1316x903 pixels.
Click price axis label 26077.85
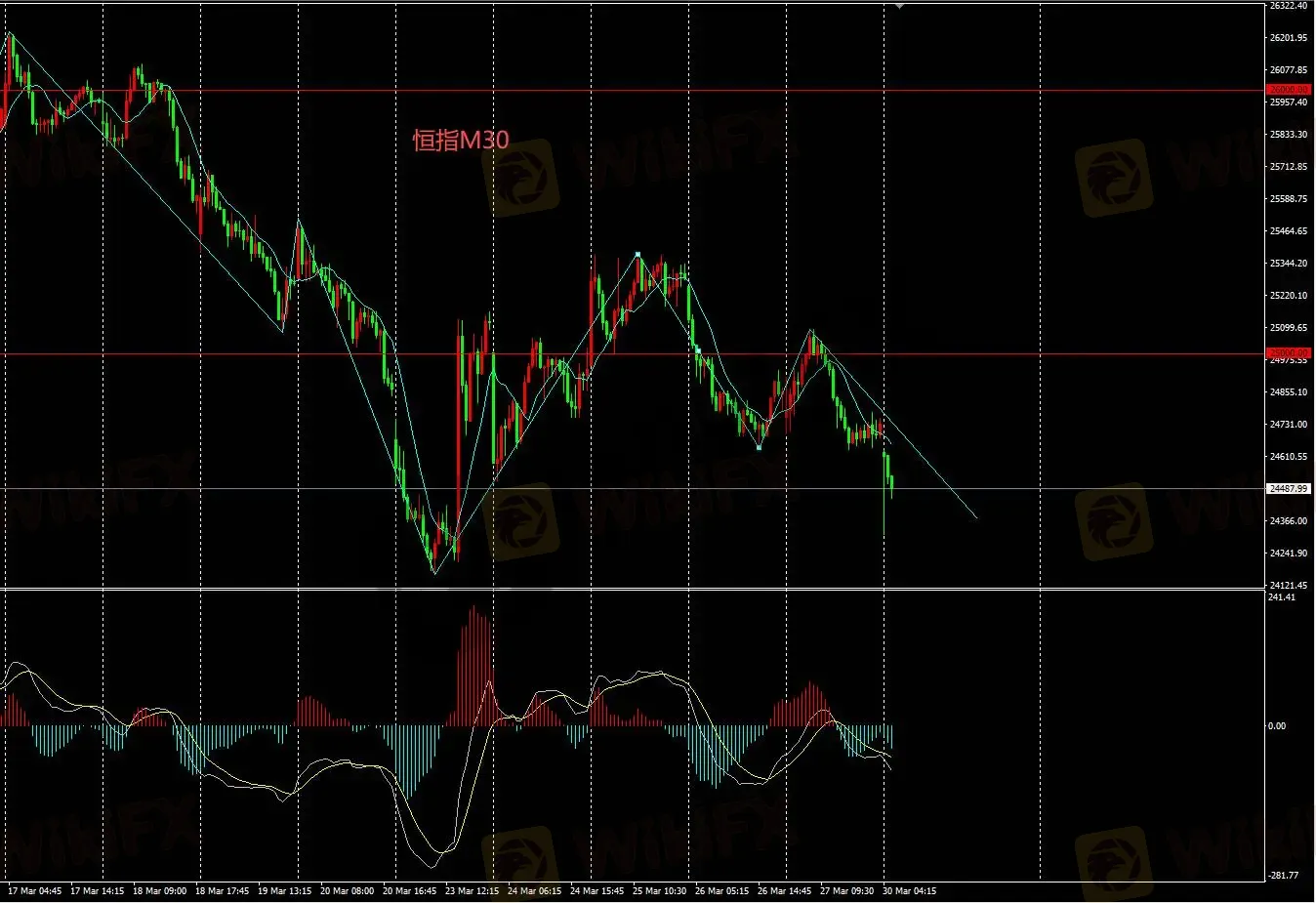tap(1289, 70)
